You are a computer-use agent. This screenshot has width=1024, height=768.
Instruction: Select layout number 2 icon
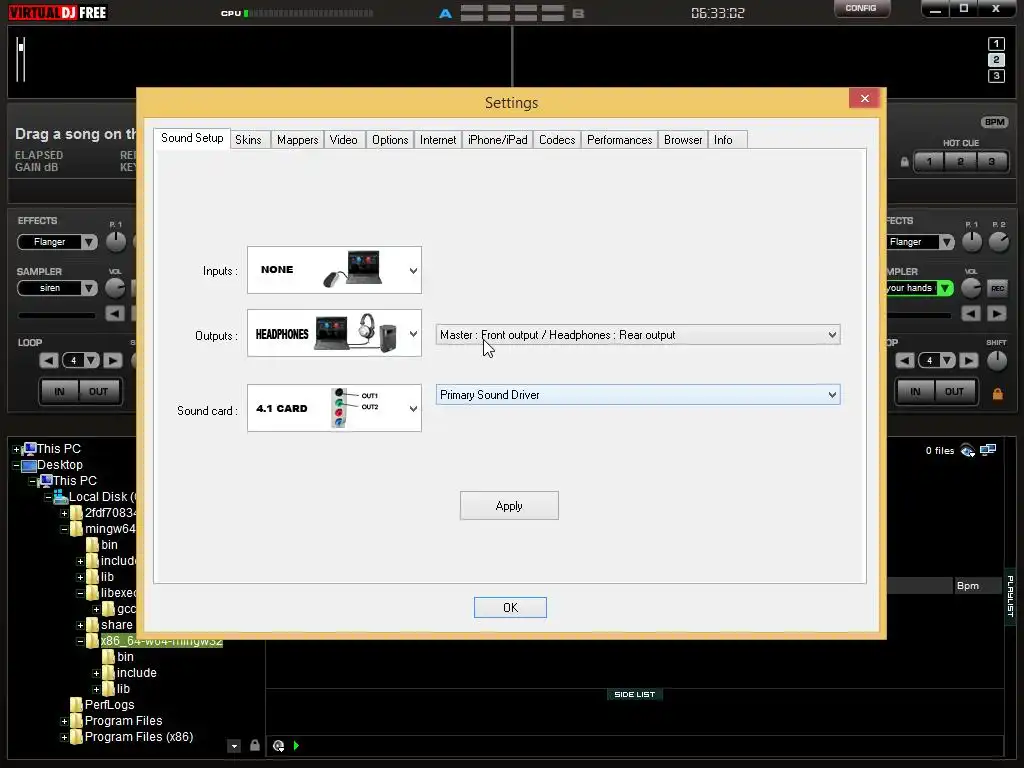click(x=996, y=60)
